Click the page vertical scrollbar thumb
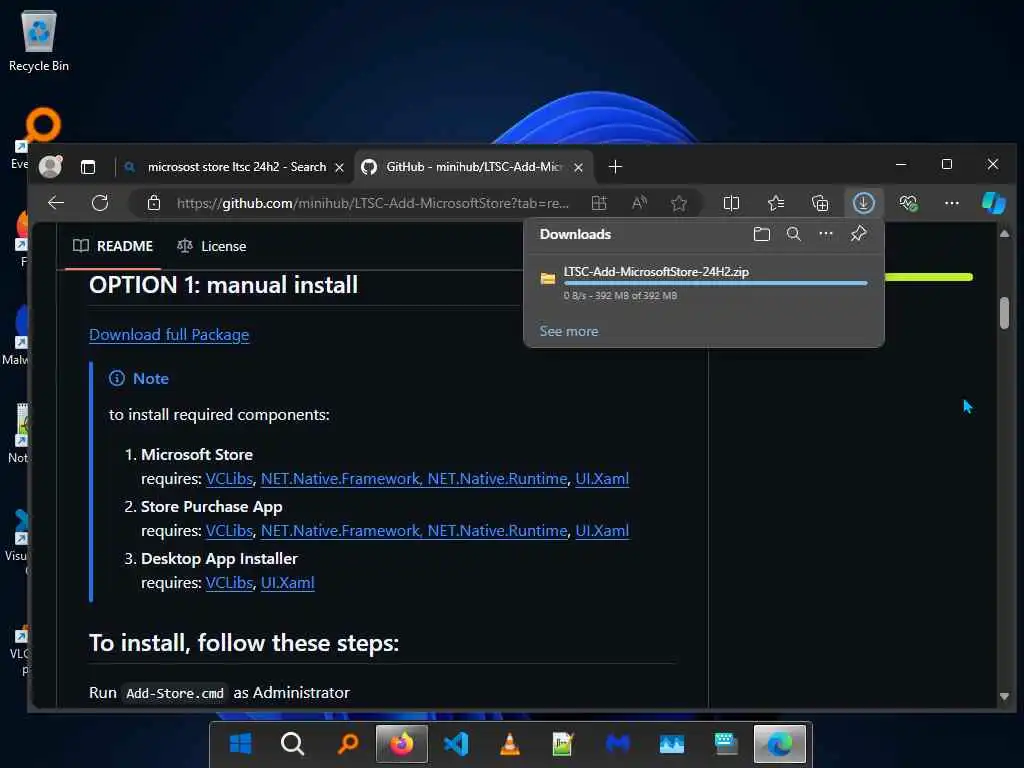Image resolution: width=1024 pixels, height=768 pixels. (1004, 313)
